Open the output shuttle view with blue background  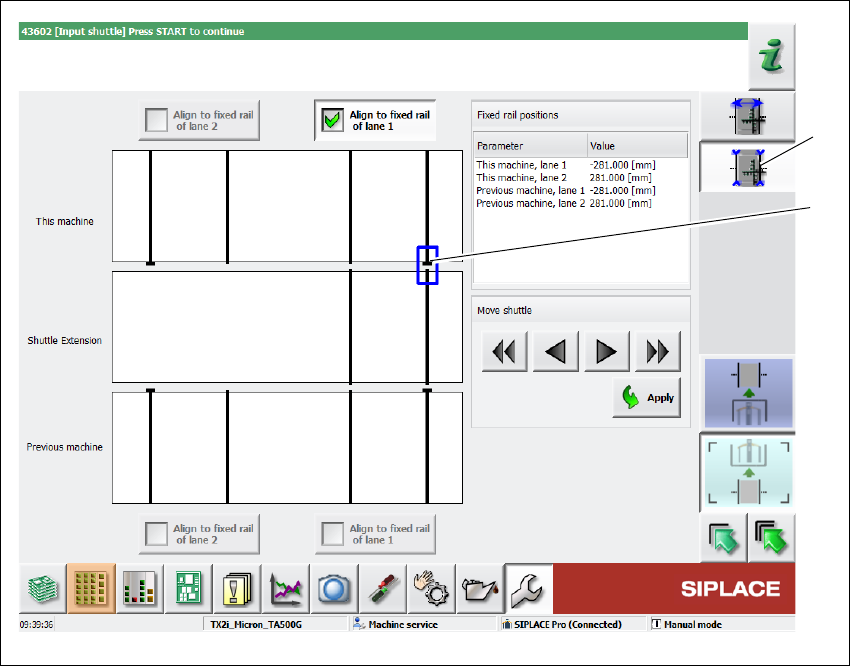748,393
